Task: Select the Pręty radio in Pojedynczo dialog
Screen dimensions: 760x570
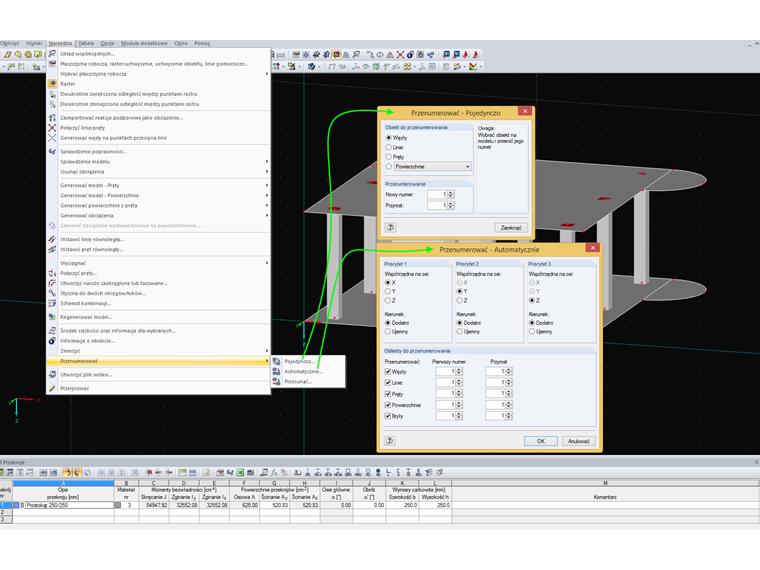Action: [389, 157]
